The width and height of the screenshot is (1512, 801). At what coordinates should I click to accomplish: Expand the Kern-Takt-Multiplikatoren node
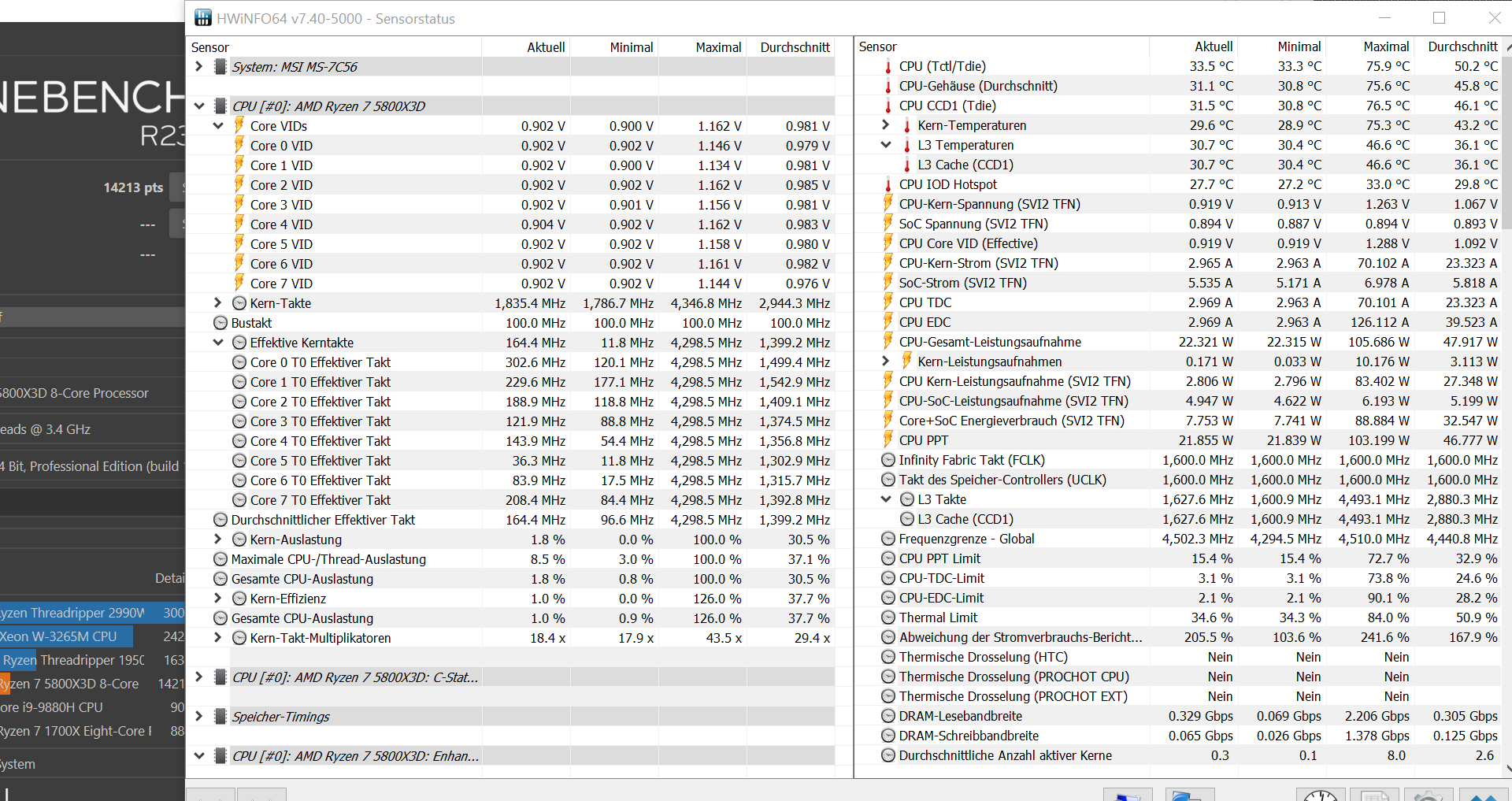pos(218,637)
